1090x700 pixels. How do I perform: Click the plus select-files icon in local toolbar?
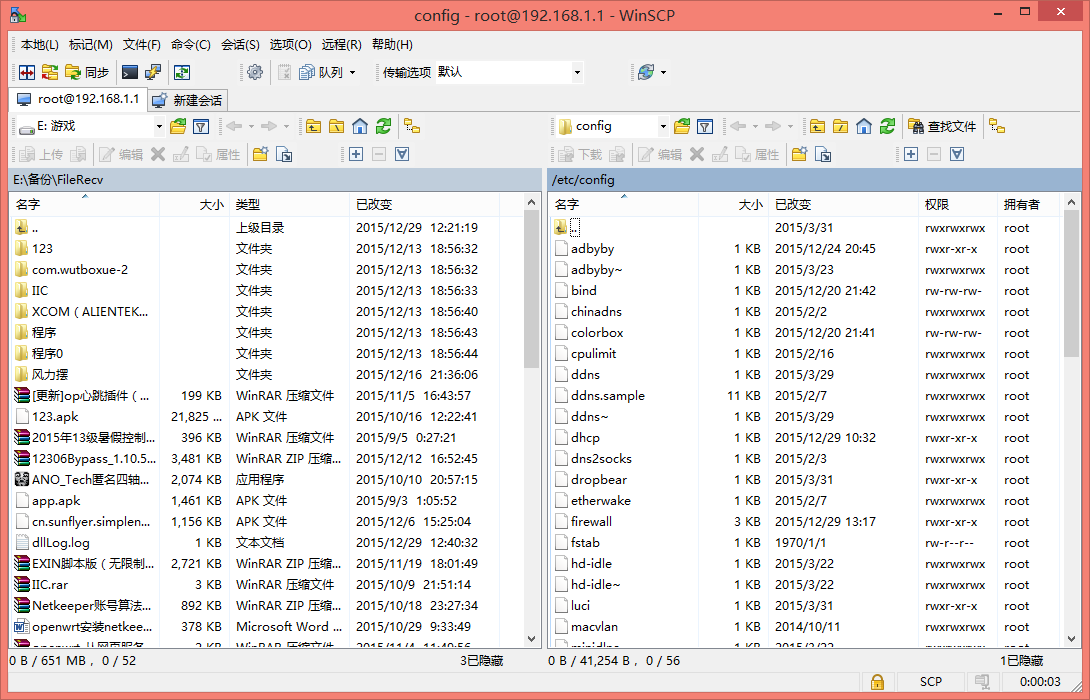(x=356, y=154)
